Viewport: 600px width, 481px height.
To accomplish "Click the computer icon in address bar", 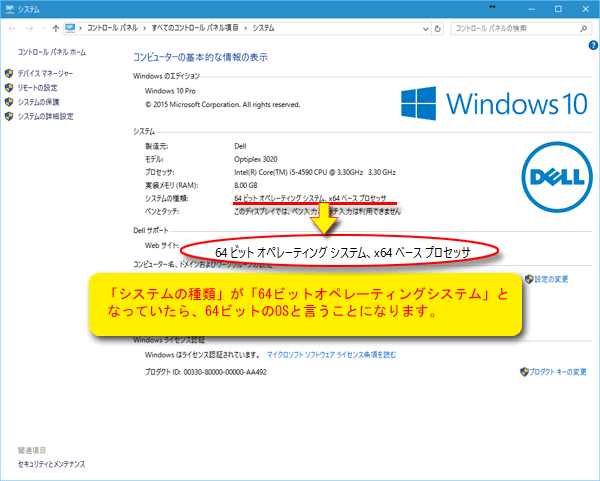I will pos(70,28).
